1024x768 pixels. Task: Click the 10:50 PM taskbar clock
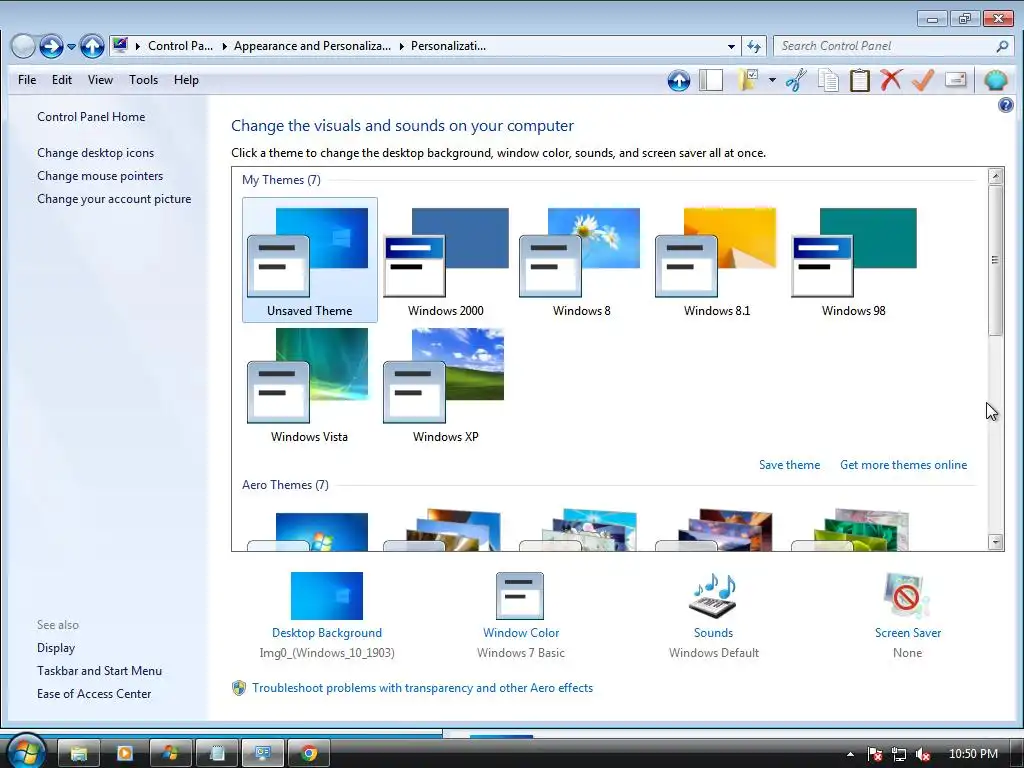point(973,754)
